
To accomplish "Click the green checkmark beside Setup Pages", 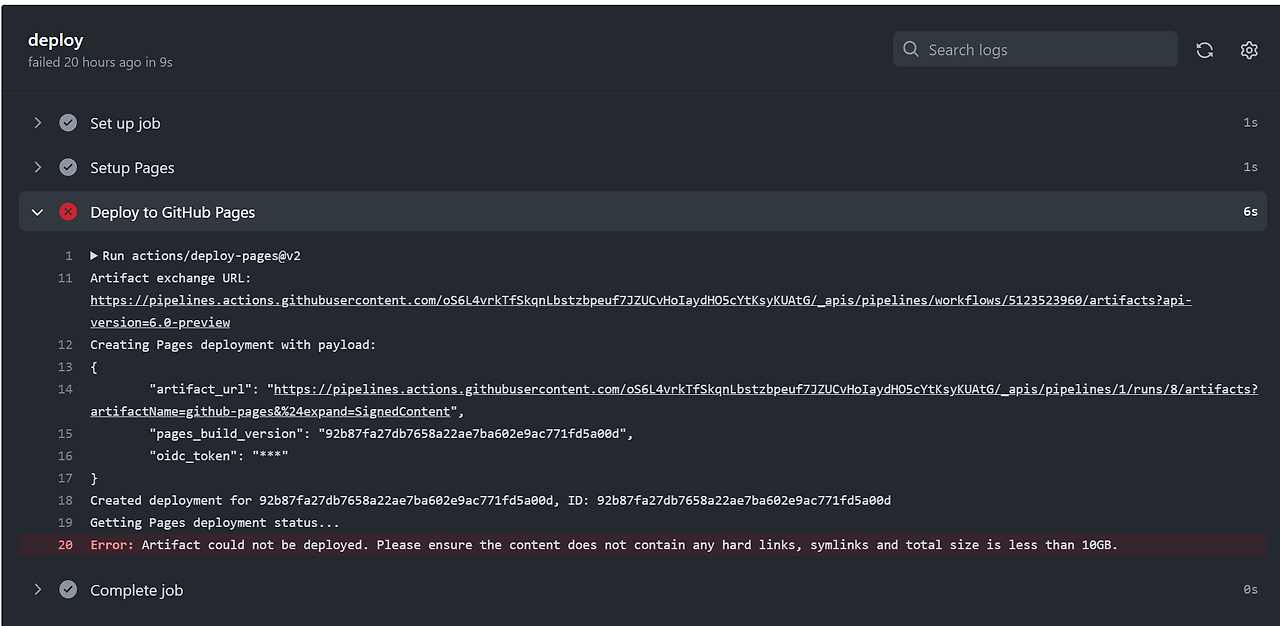I will point(68,167).
